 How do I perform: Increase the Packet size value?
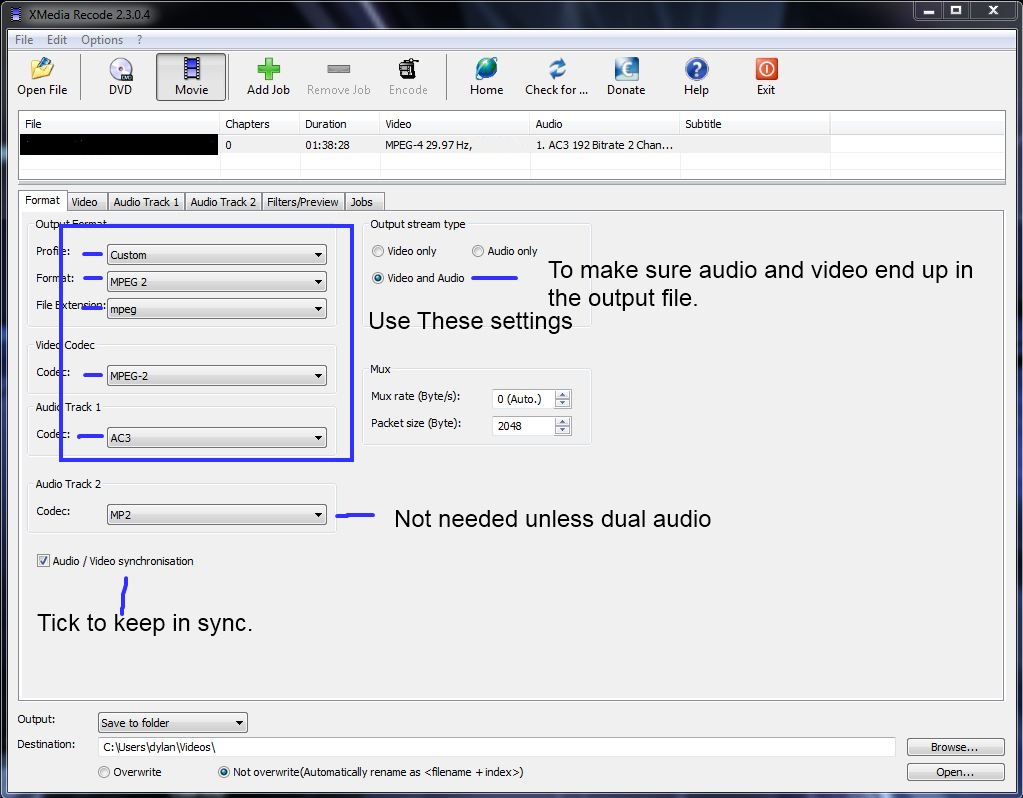pyautogui.click(x=562, y=422)
